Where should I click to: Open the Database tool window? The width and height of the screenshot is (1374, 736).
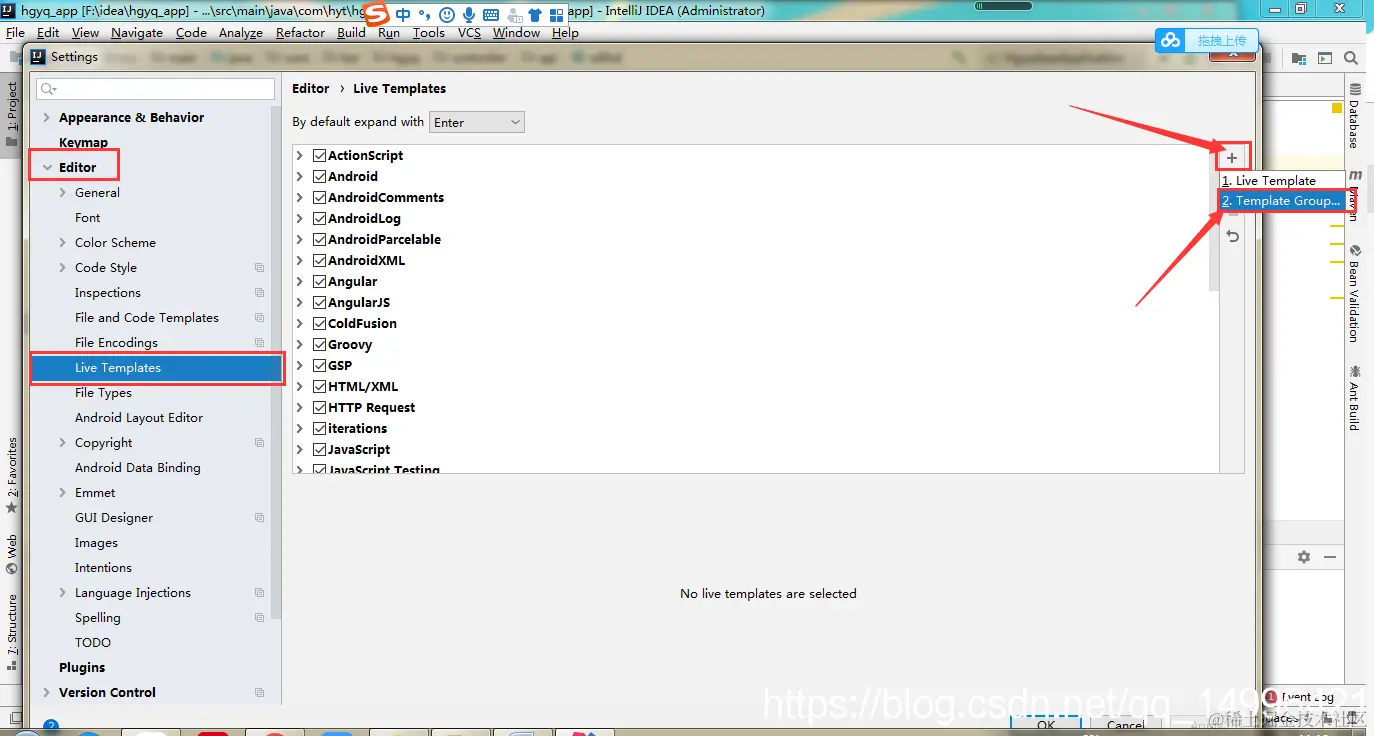coord(1354,116)
